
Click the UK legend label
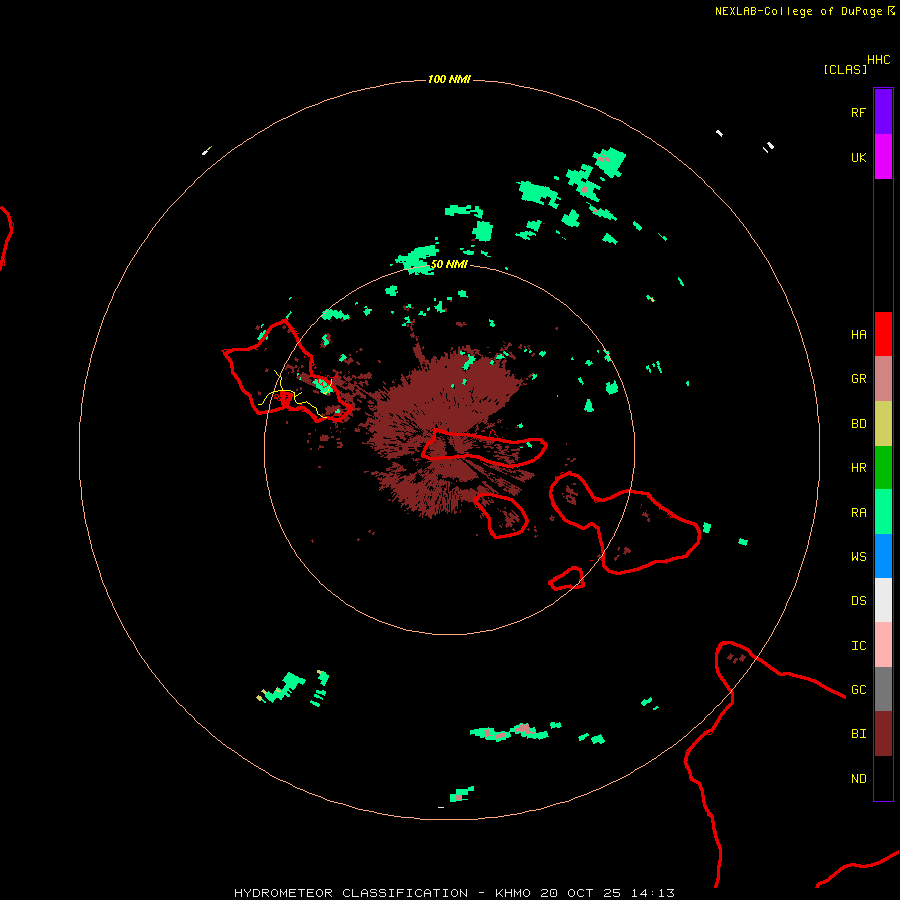(858, 158)
